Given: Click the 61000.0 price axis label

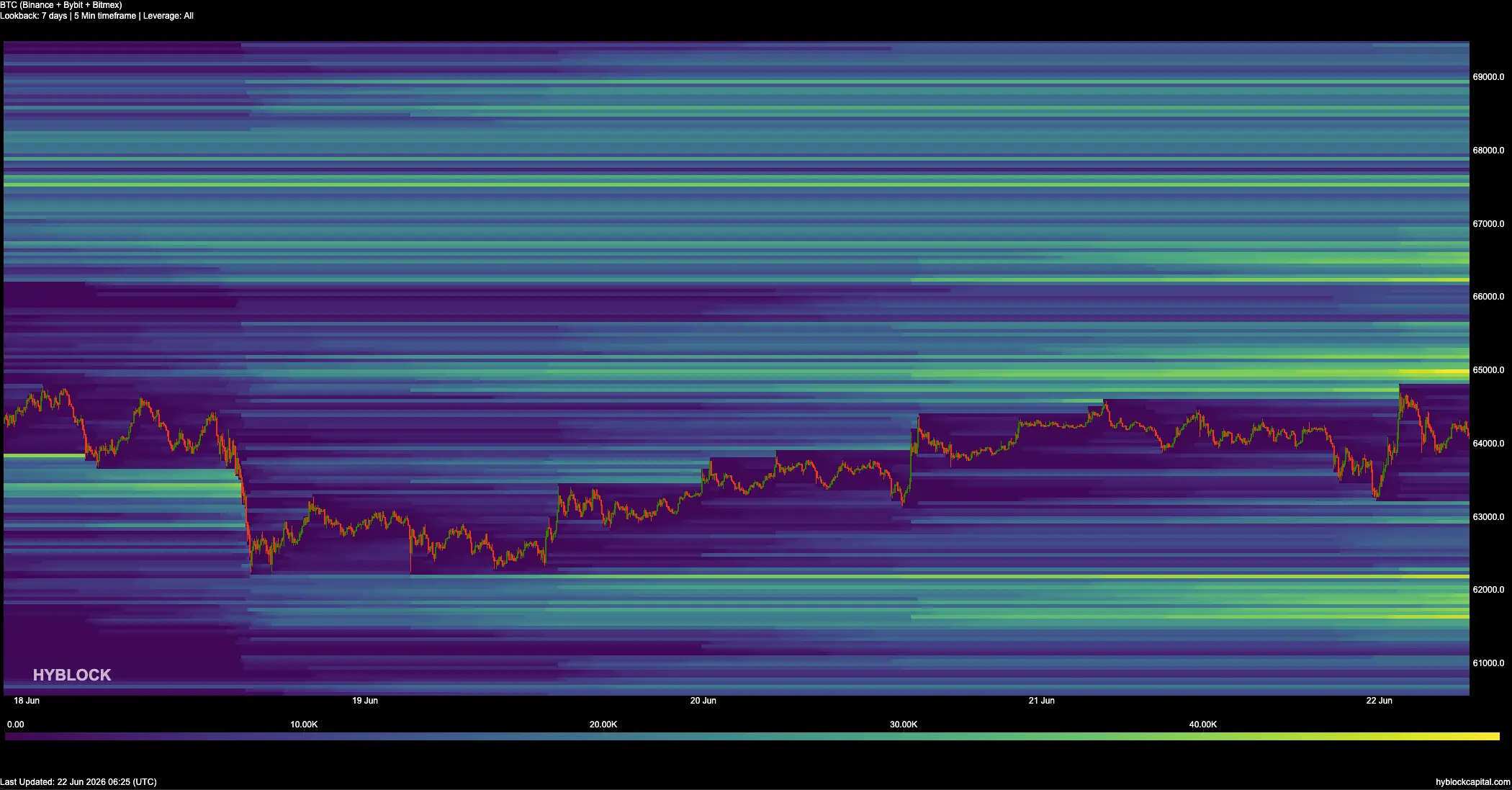Looking at the screenshot, I should click(x=1488, y=663).
